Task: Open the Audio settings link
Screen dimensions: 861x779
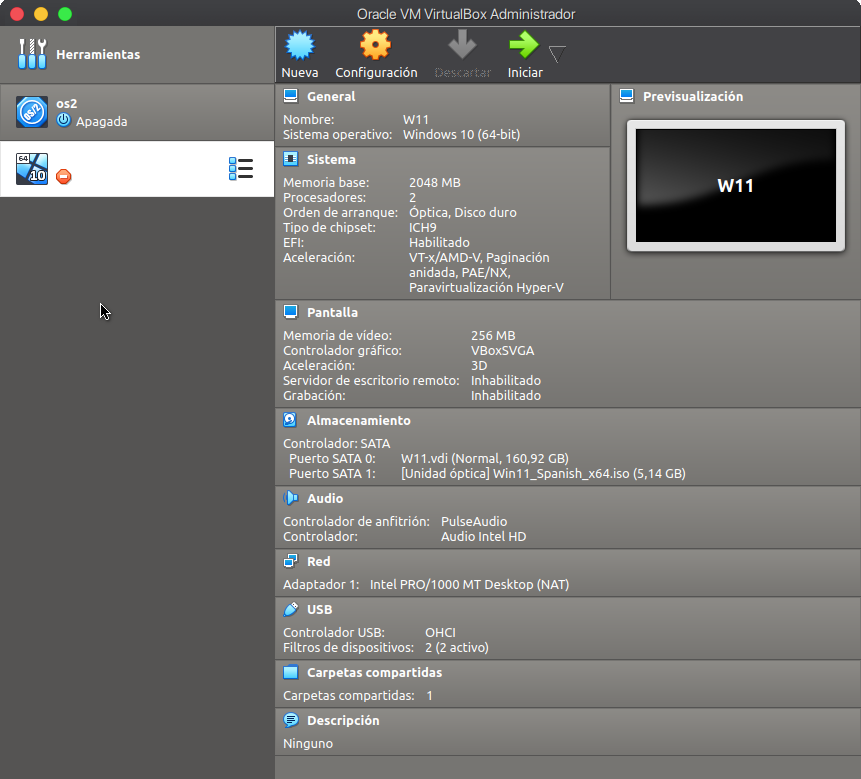Action: point(325,498)
